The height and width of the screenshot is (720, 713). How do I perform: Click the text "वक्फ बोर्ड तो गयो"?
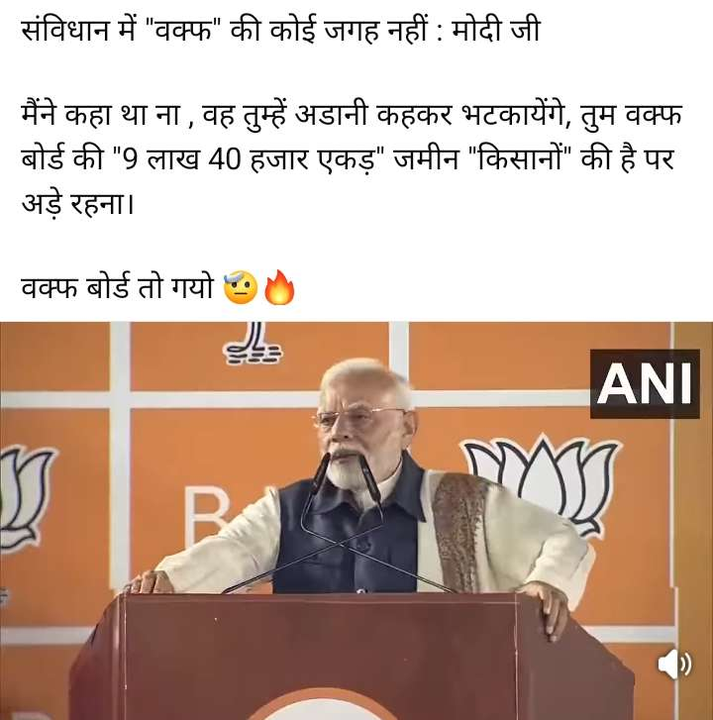tap(118, 288)
